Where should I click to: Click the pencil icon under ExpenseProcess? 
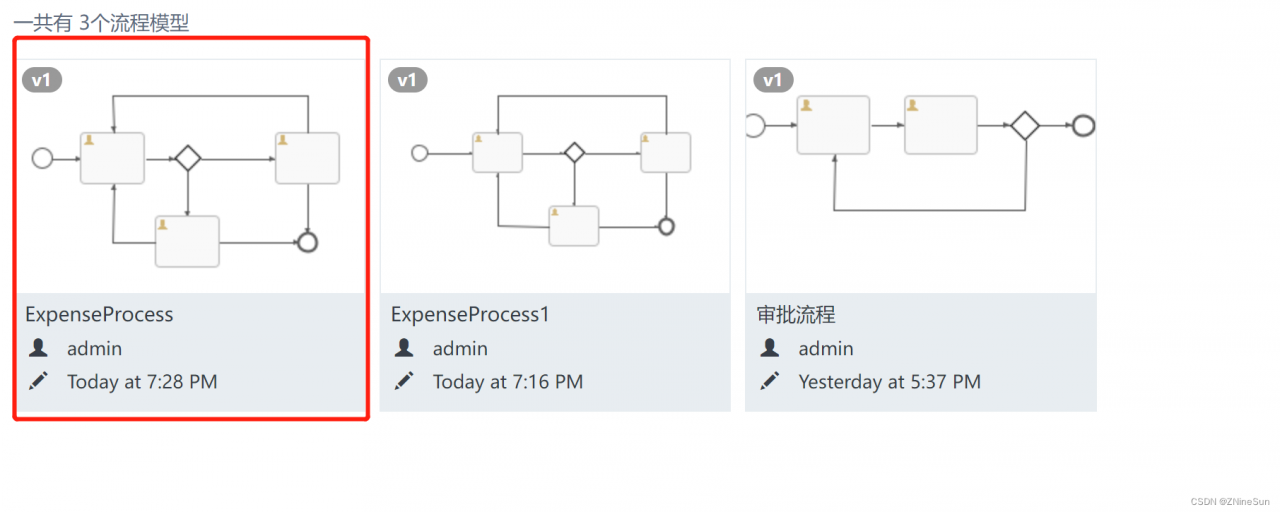(x=38, y=381)
